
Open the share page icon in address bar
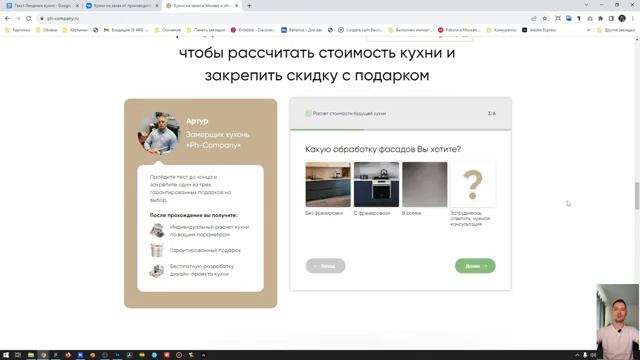point(534,18)
